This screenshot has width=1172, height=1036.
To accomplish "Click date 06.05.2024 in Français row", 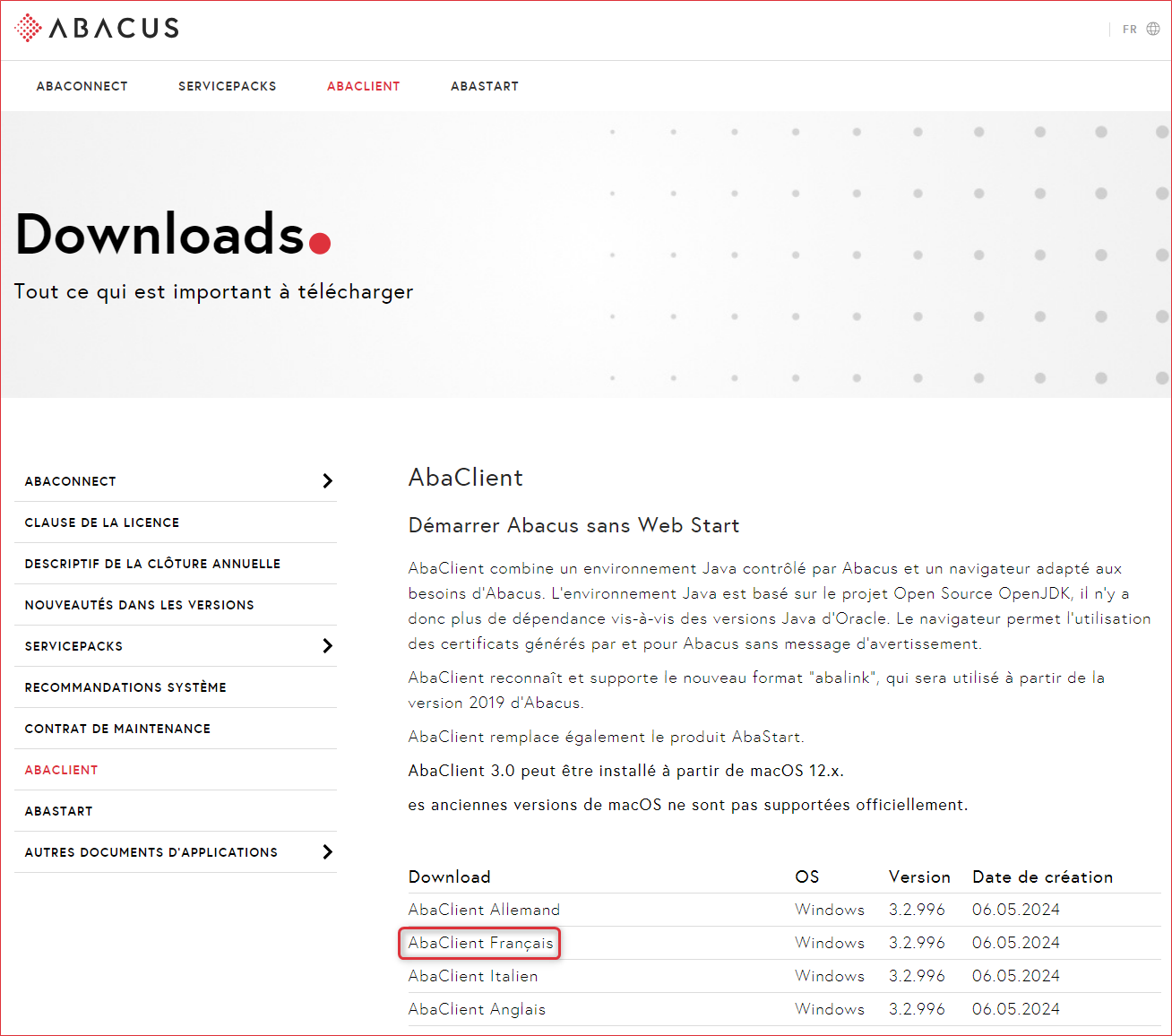I will tap(1016, 943).
